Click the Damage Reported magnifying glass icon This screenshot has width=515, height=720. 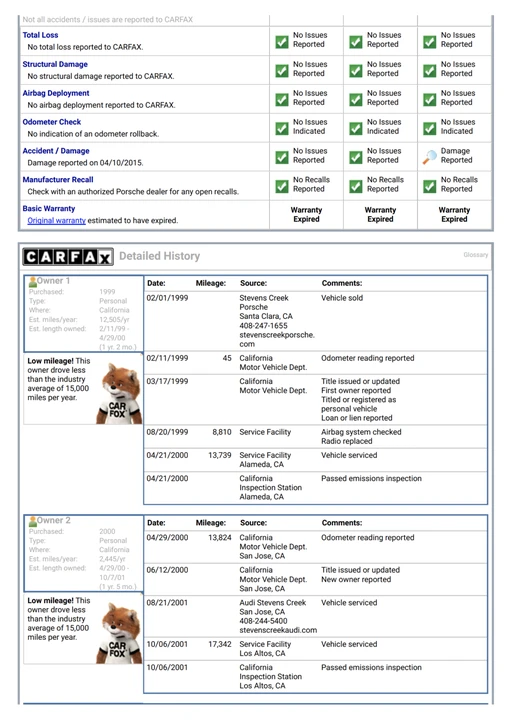429,157
